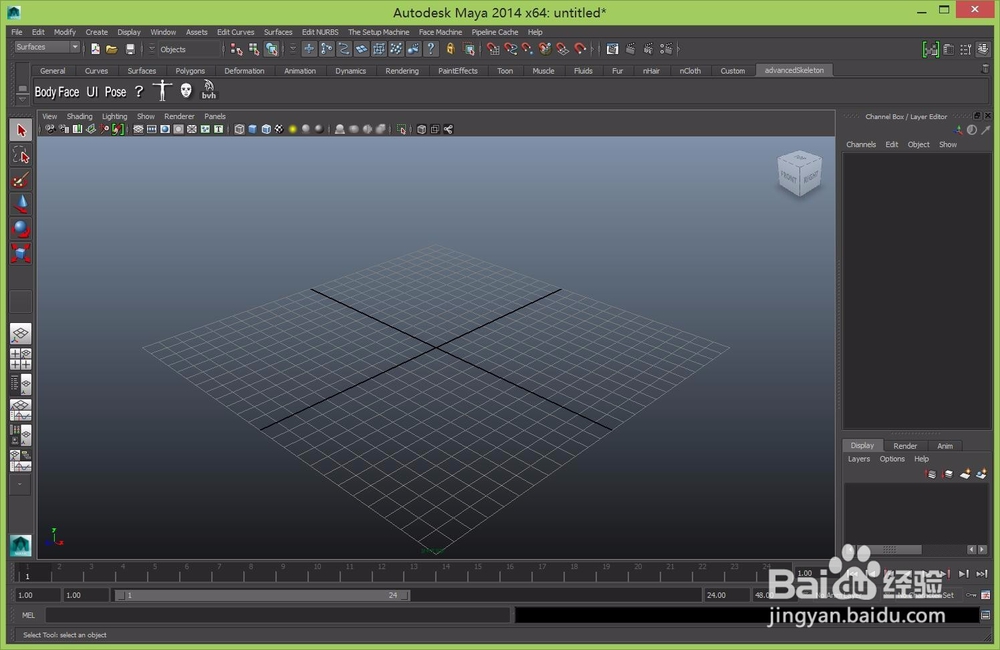Open the bvh importer shelf icon
The height and width of the screenshot is (650, 1000).
coord(209,90)
